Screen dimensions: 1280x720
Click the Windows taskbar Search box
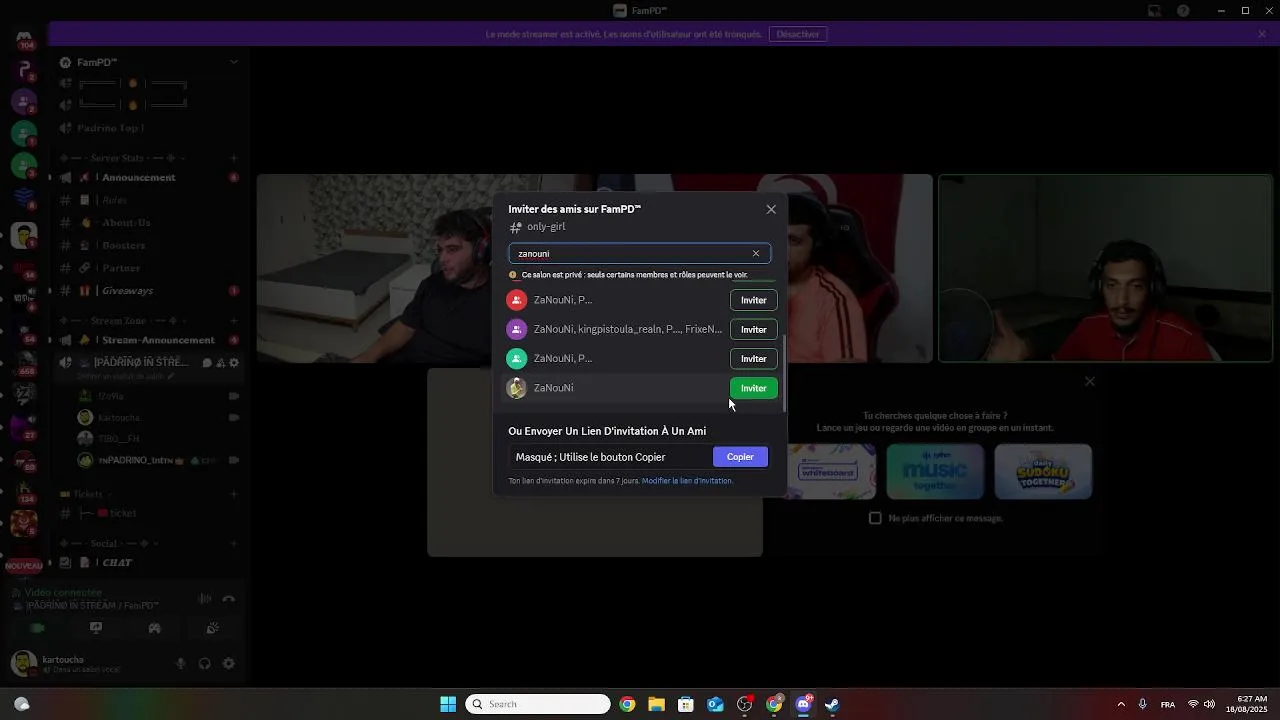[x=538, y=704]
